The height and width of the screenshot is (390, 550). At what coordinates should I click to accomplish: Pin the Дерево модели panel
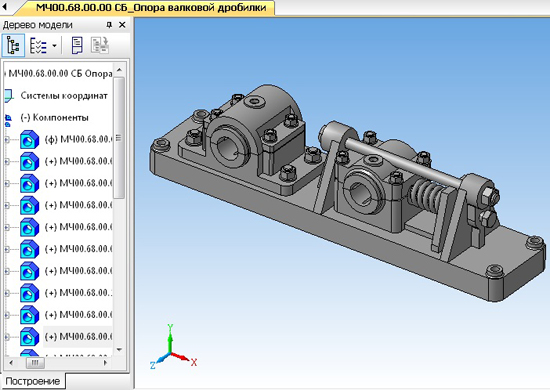pos(109,25)
